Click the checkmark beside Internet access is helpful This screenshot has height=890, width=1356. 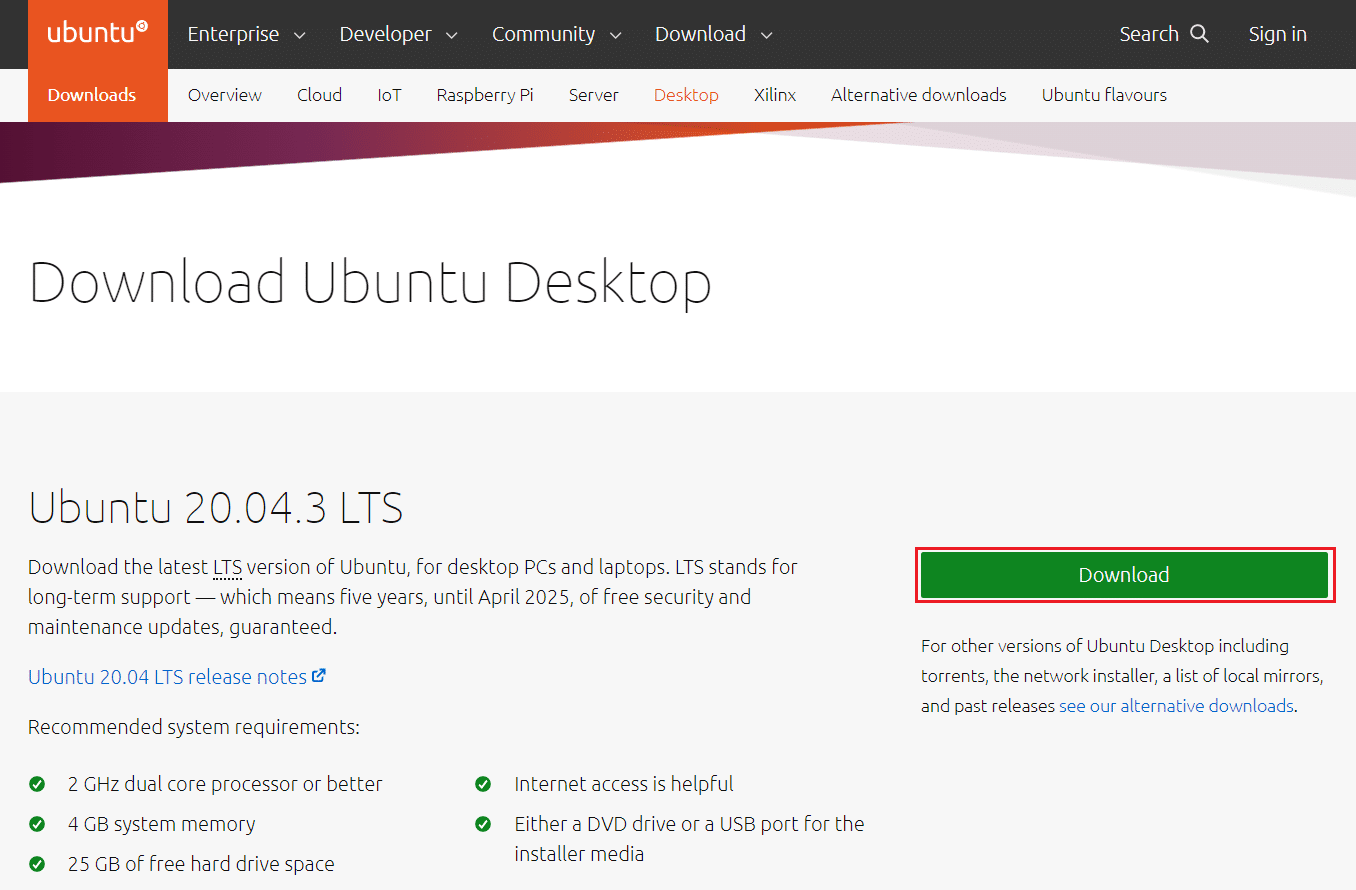(483, 784)
